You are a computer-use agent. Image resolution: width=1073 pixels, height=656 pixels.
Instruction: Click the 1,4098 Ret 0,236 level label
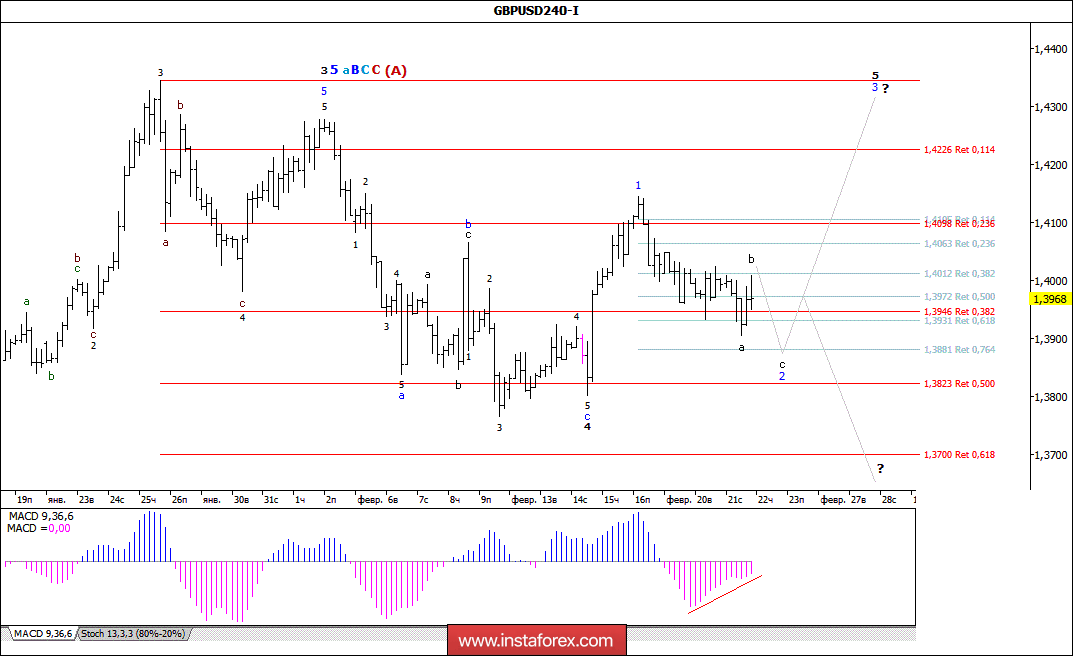[959, 224]
